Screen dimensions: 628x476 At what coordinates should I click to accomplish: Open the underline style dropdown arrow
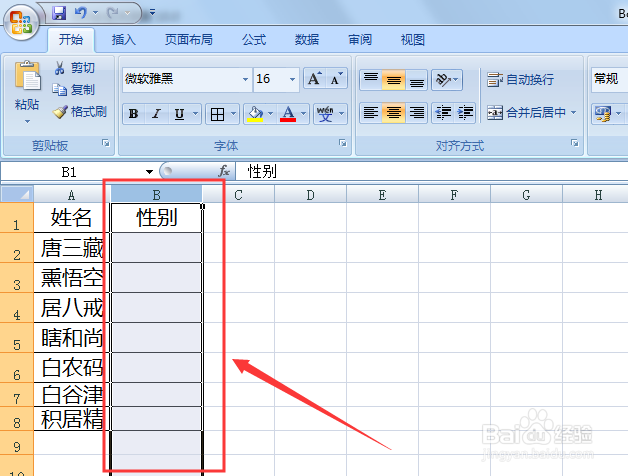point(195,114)
